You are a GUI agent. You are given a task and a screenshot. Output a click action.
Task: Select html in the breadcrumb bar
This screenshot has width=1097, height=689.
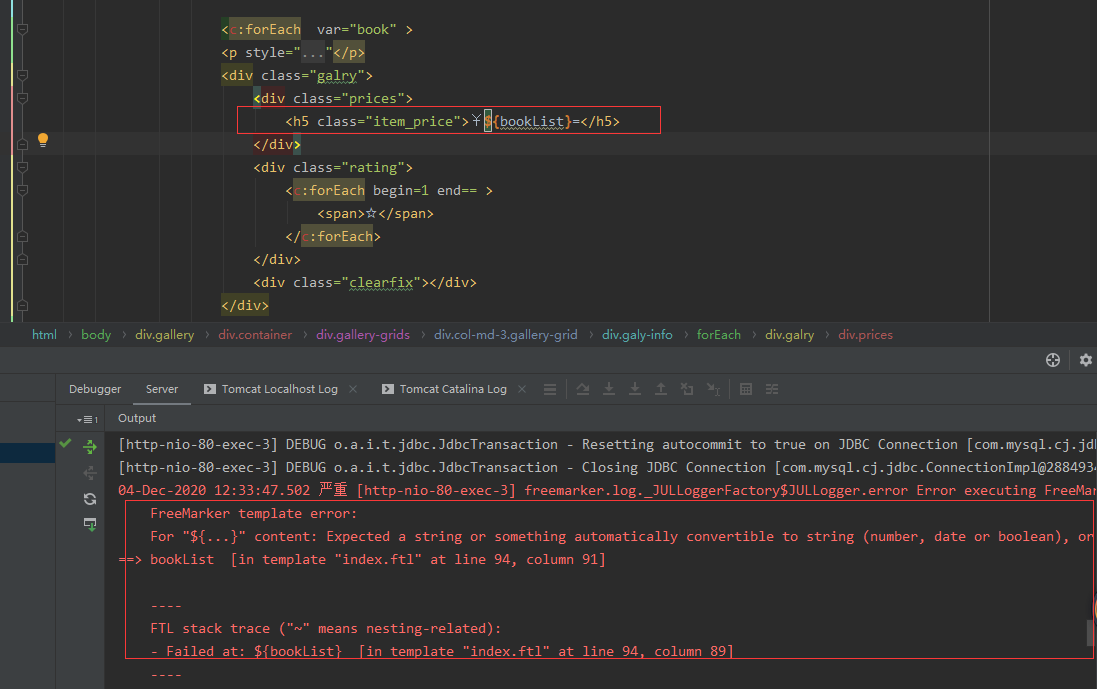(44, 334)
